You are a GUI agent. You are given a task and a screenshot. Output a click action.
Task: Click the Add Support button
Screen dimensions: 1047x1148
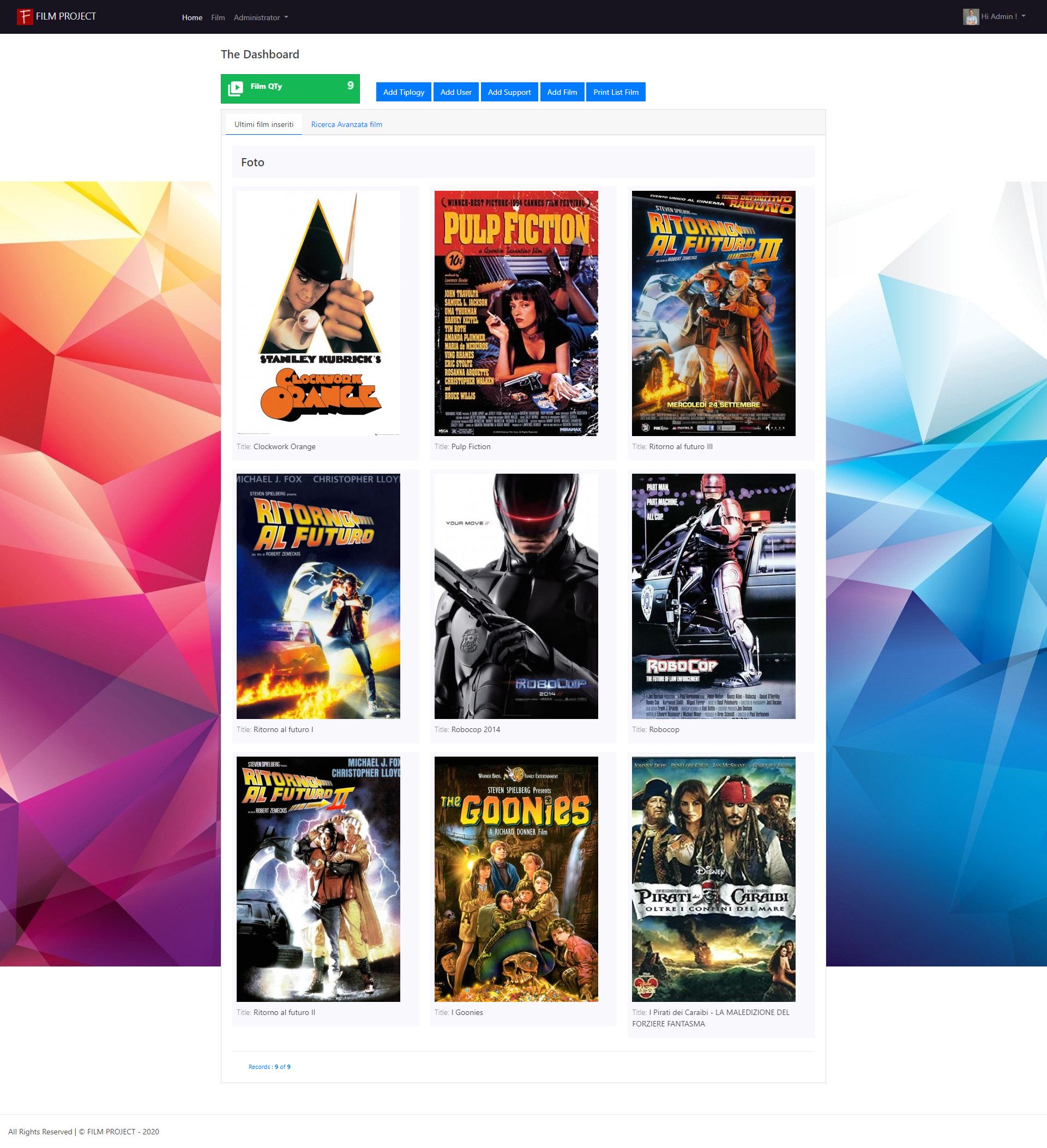tap(509, 92)
